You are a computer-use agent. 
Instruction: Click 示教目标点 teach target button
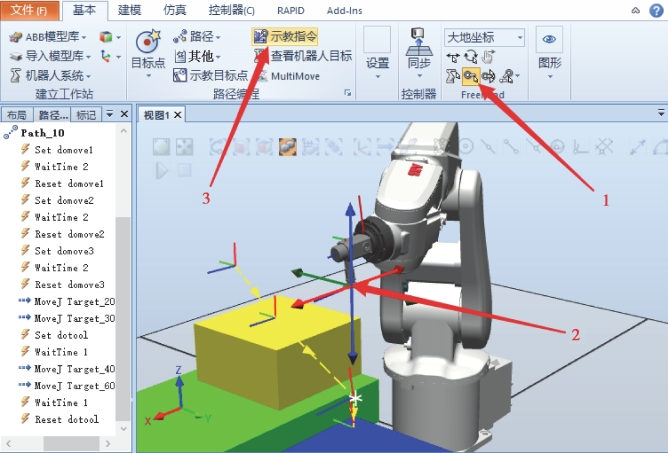click(x=210, y=75)
